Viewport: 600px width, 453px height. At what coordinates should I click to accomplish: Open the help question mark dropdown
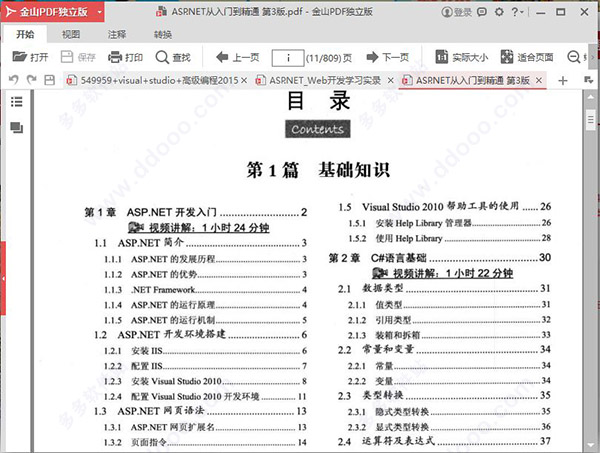[x=517, y=12]
